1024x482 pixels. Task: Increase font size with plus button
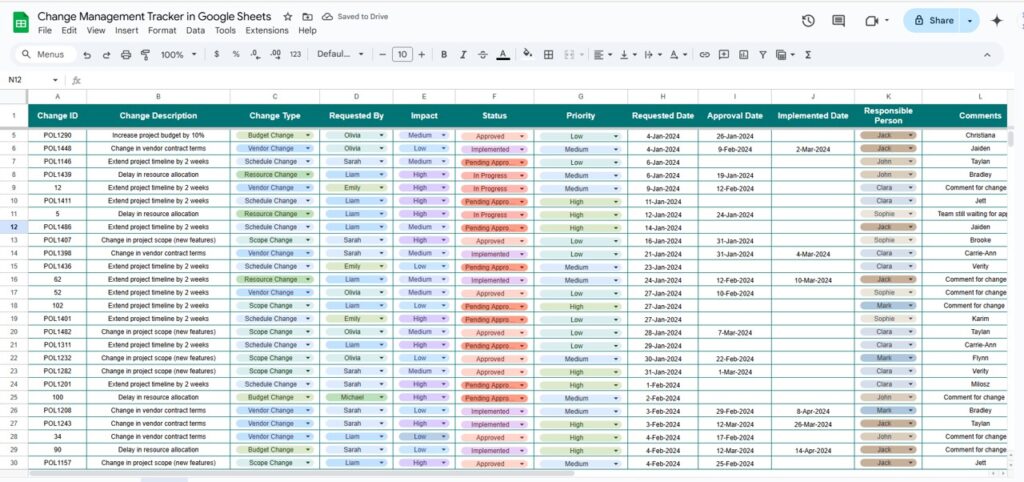(421, 55)
